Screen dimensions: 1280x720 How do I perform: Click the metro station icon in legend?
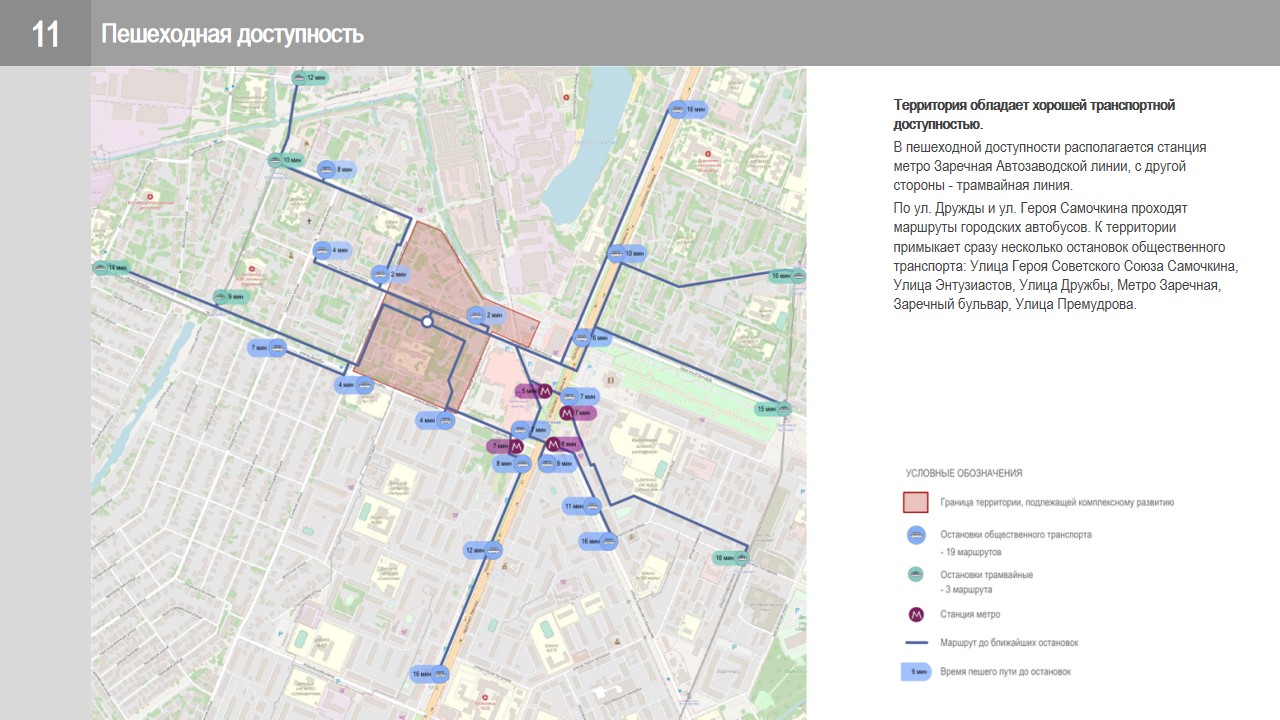pyautogui.click(x=915, y=614)
